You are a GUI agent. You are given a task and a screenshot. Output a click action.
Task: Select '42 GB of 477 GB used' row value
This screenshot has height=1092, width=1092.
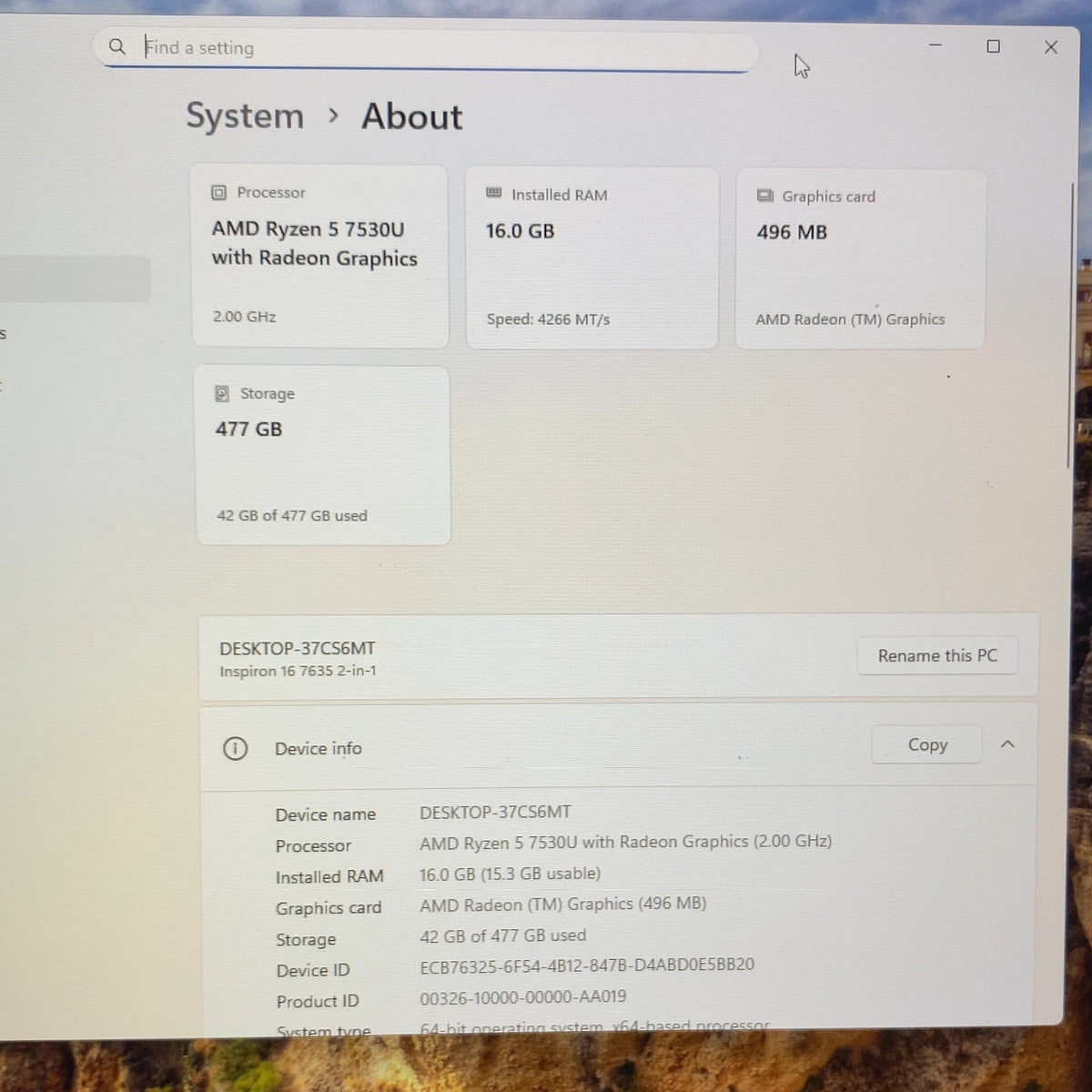(x=503, y=935)
